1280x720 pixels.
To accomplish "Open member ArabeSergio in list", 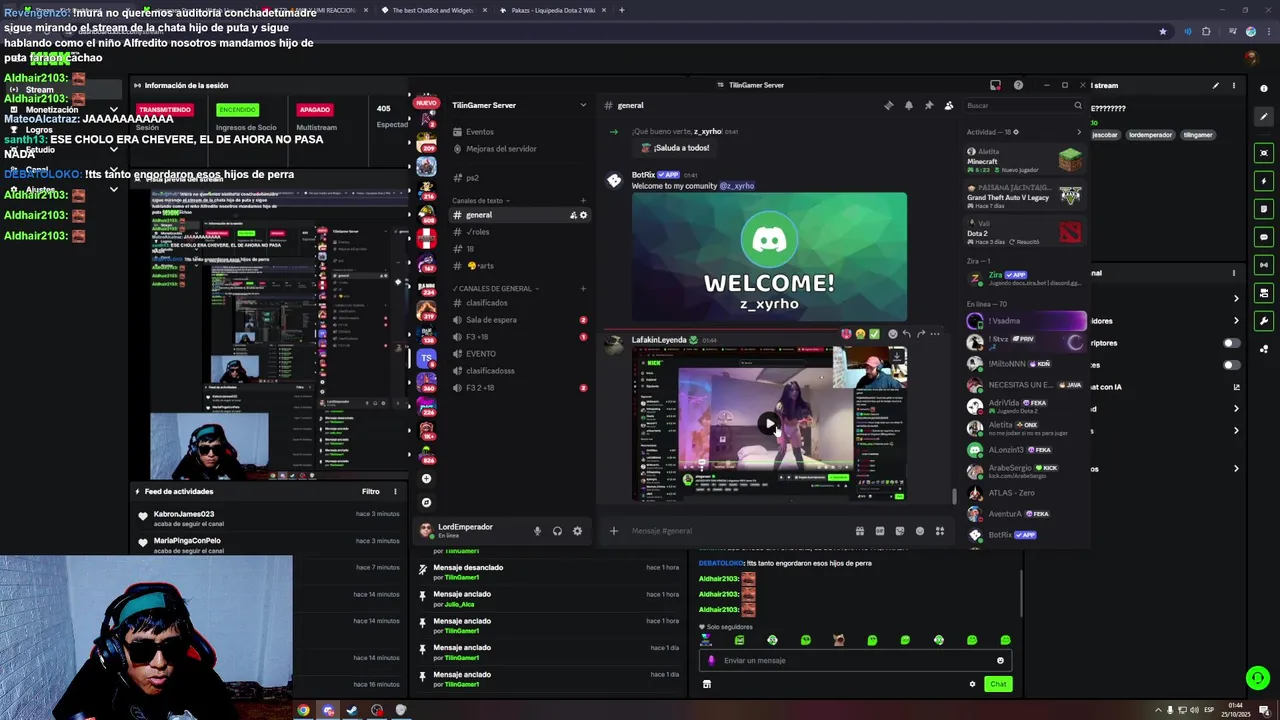I will coord(1024,469).
